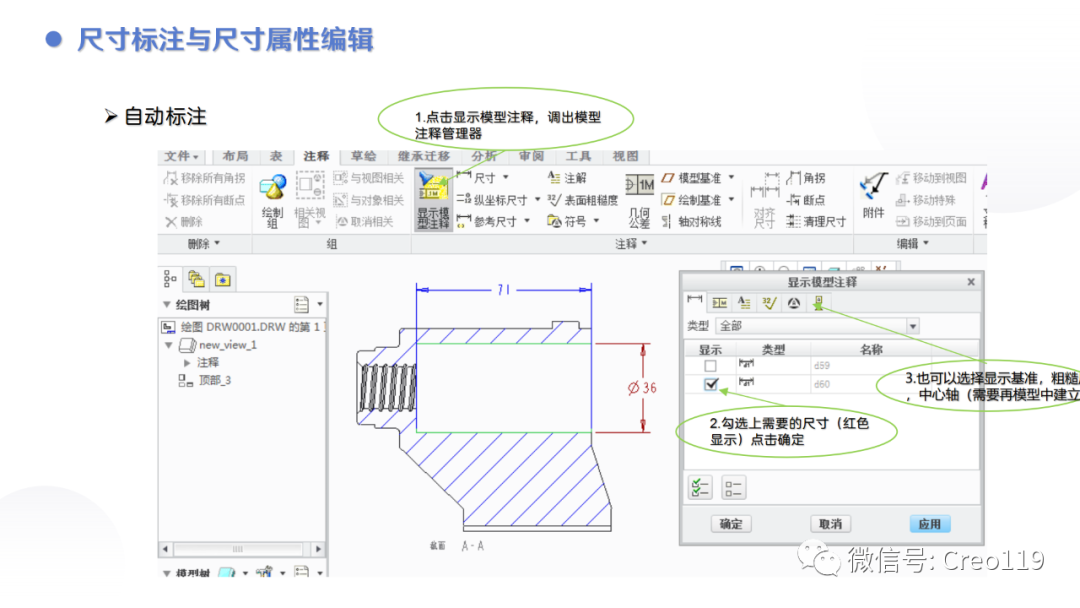
Task: Click the Ø36 dimension in drawing
Action: [642, 388]
